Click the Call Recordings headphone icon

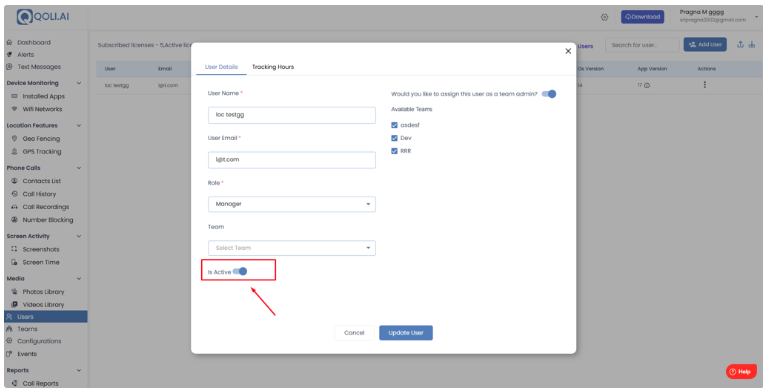[x=15, y=207]
